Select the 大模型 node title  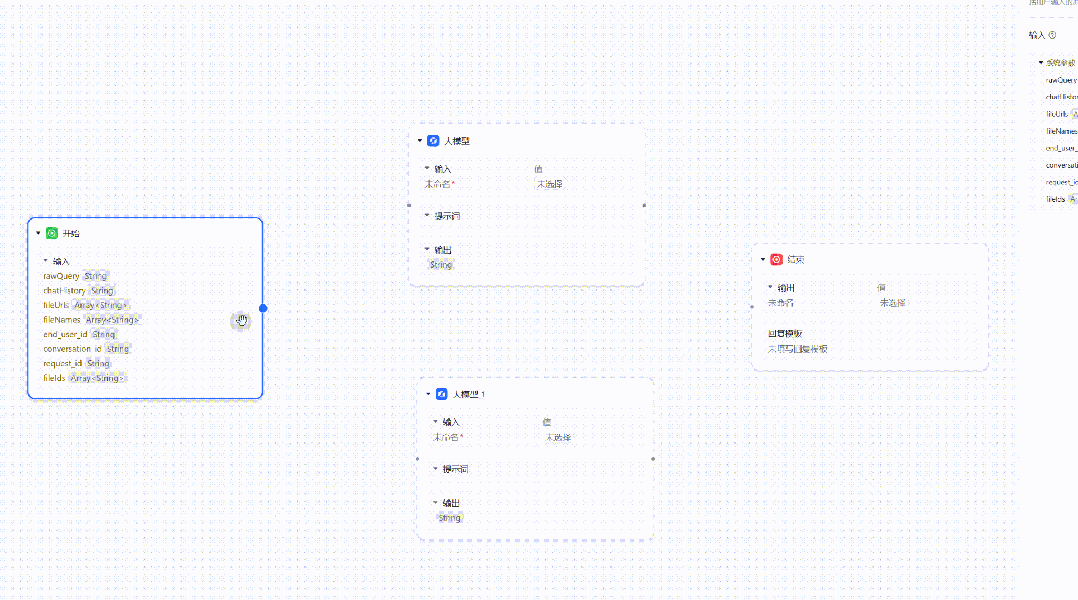456,141
